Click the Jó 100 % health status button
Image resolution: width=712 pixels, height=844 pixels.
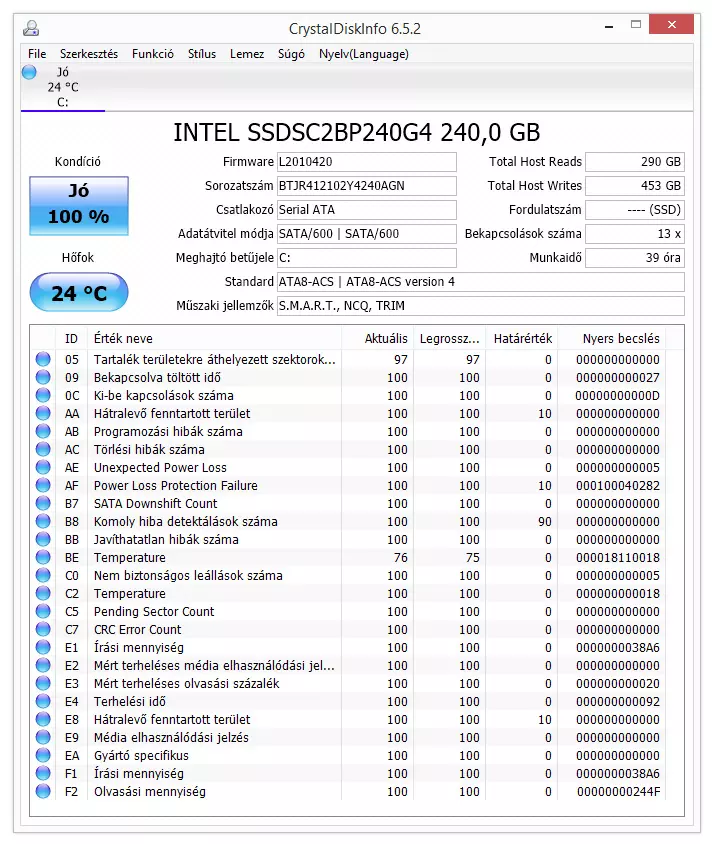(x=79, y=205)
